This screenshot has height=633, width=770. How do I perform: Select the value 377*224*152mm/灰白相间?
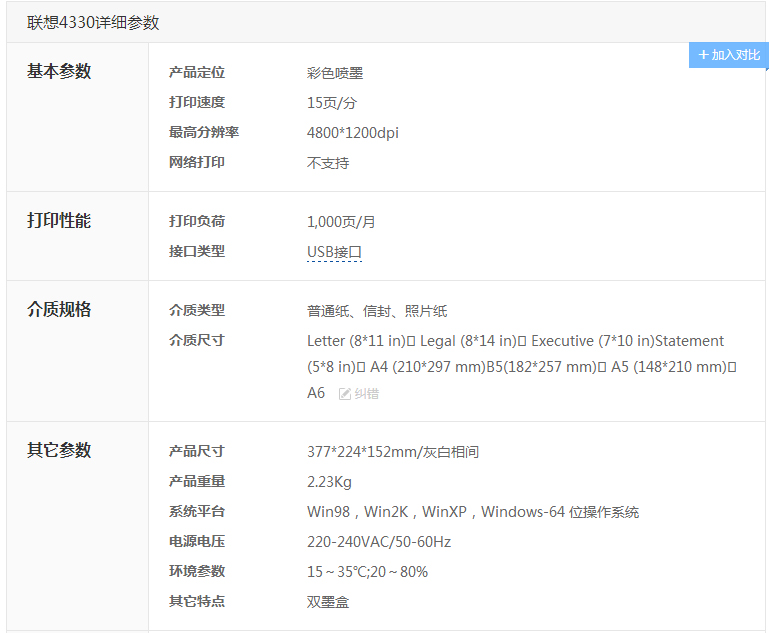pos(393,452)
